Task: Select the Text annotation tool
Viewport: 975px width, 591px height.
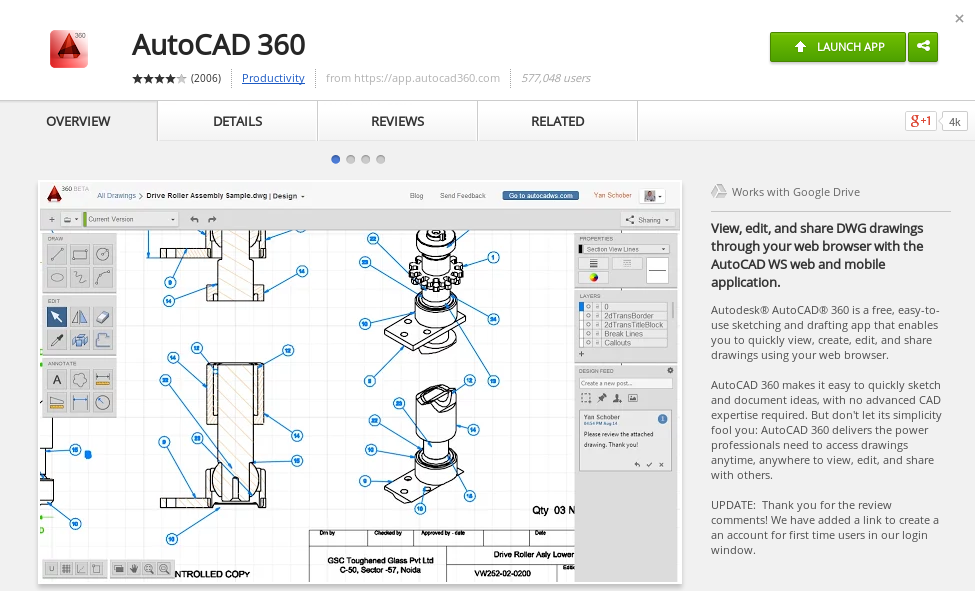Action: pyautogui.click(x=57, y=379)
